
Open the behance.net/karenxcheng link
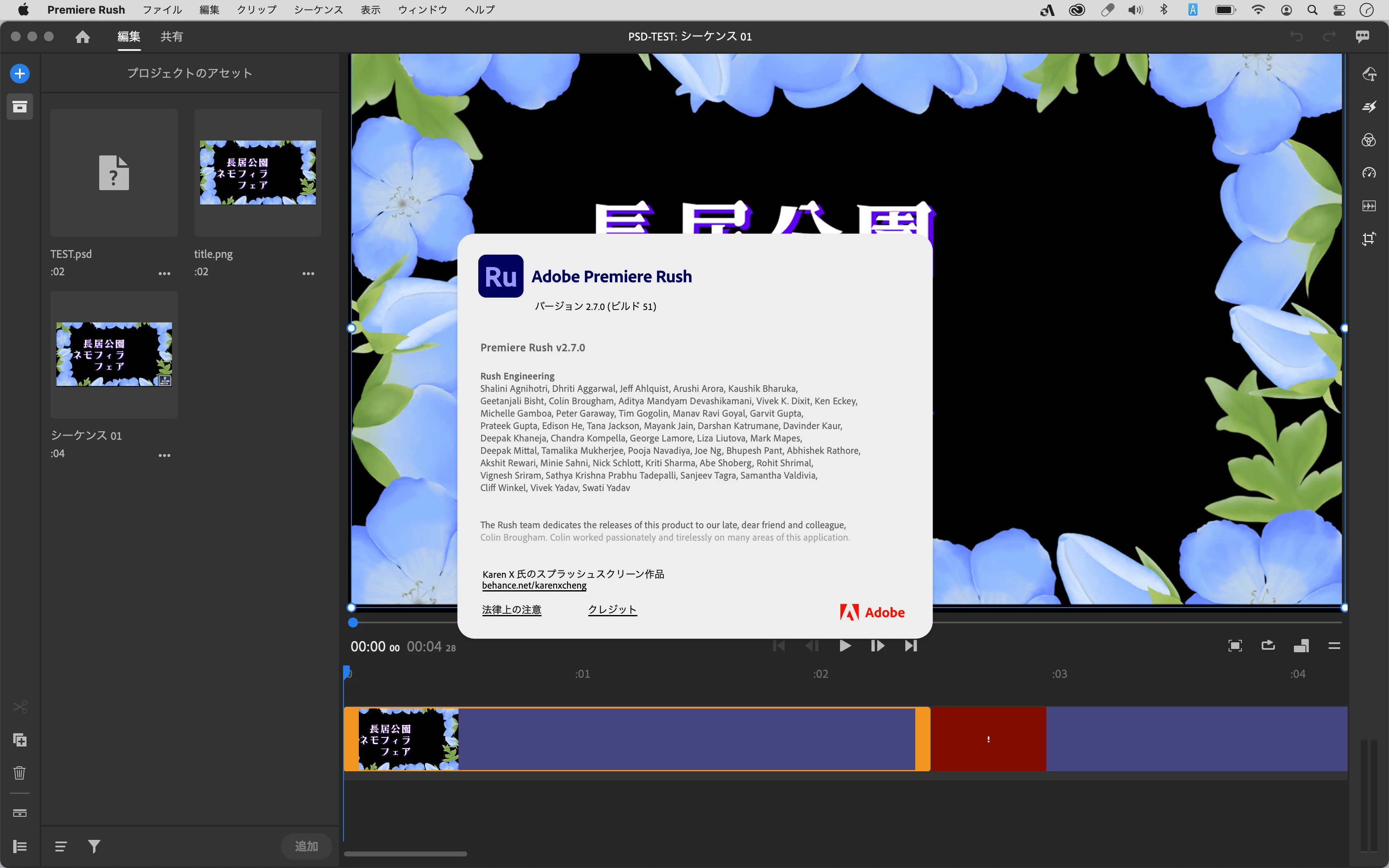point(534,586)
